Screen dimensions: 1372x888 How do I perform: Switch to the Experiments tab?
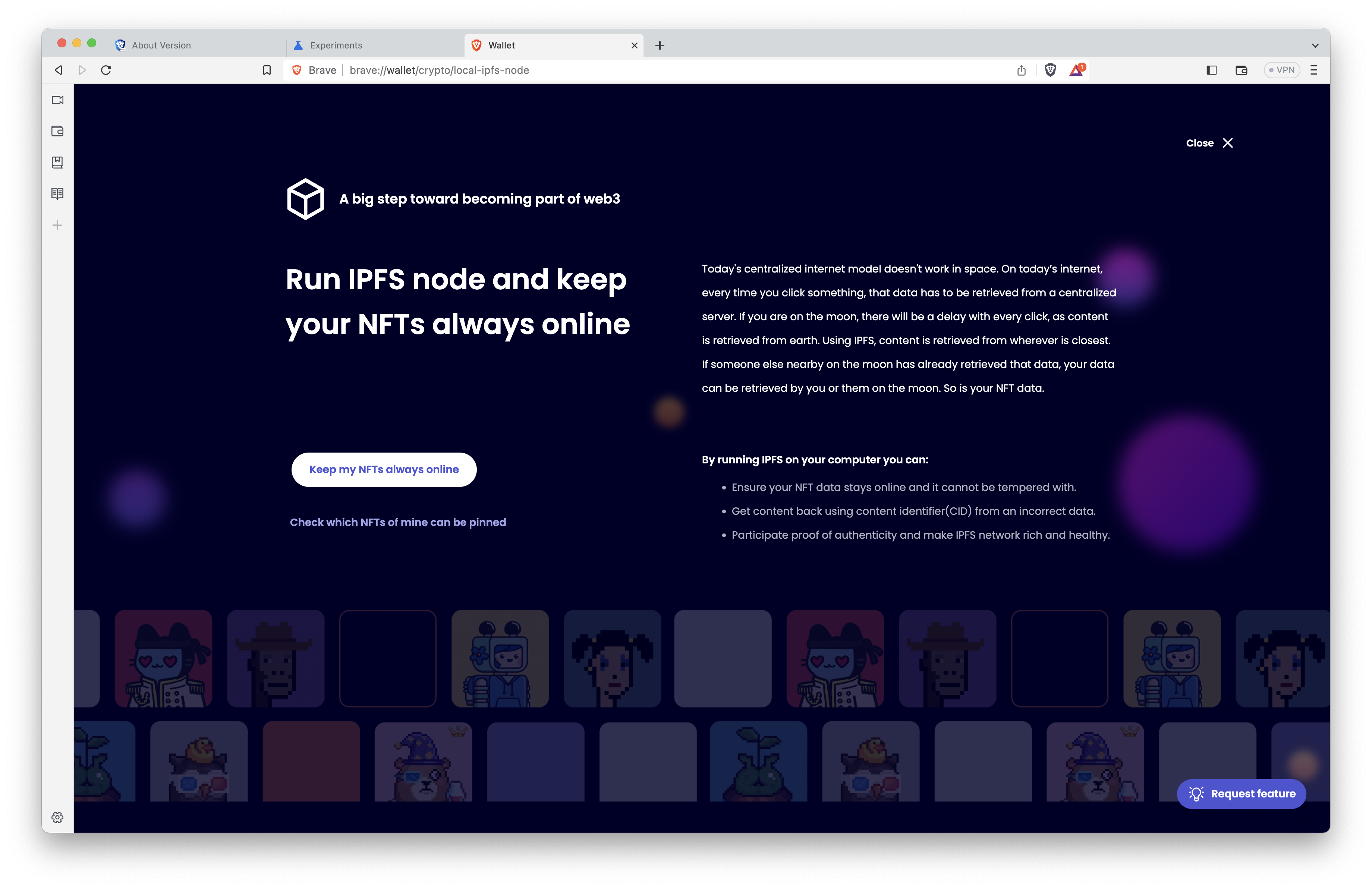coord(336,45)
